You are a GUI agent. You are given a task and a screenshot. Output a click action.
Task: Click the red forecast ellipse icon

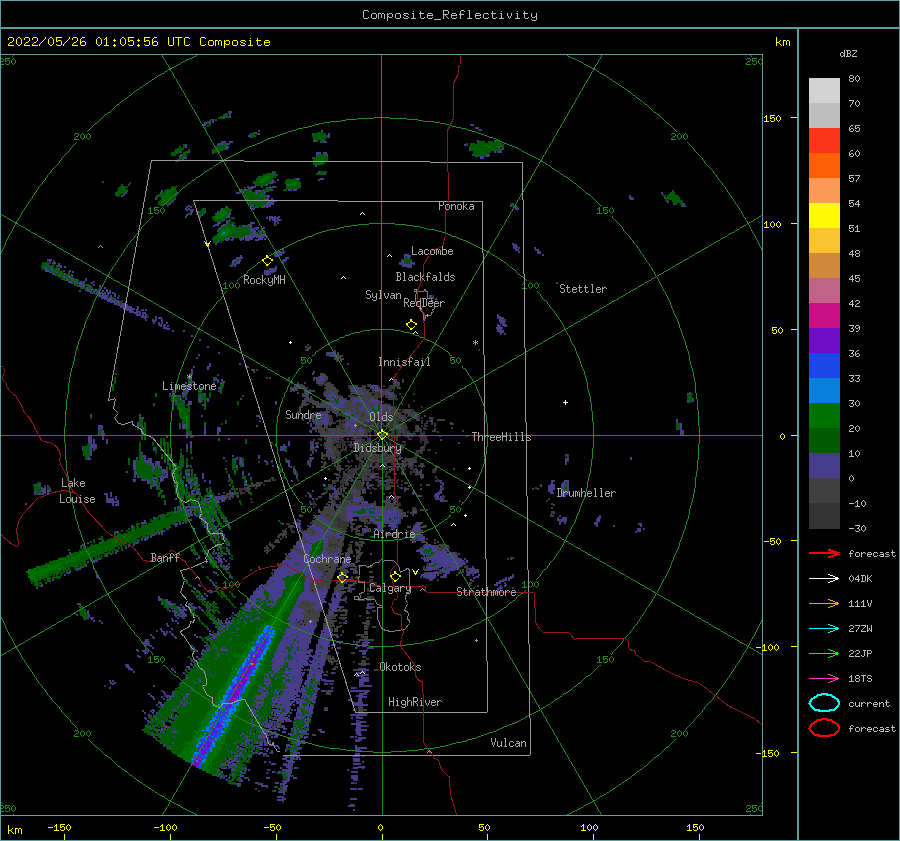click(x=824, y=728)
